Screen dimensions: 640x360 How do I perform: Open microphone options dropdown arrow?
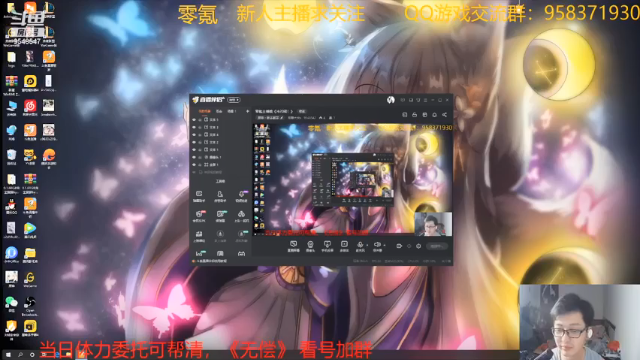point(367,245)
